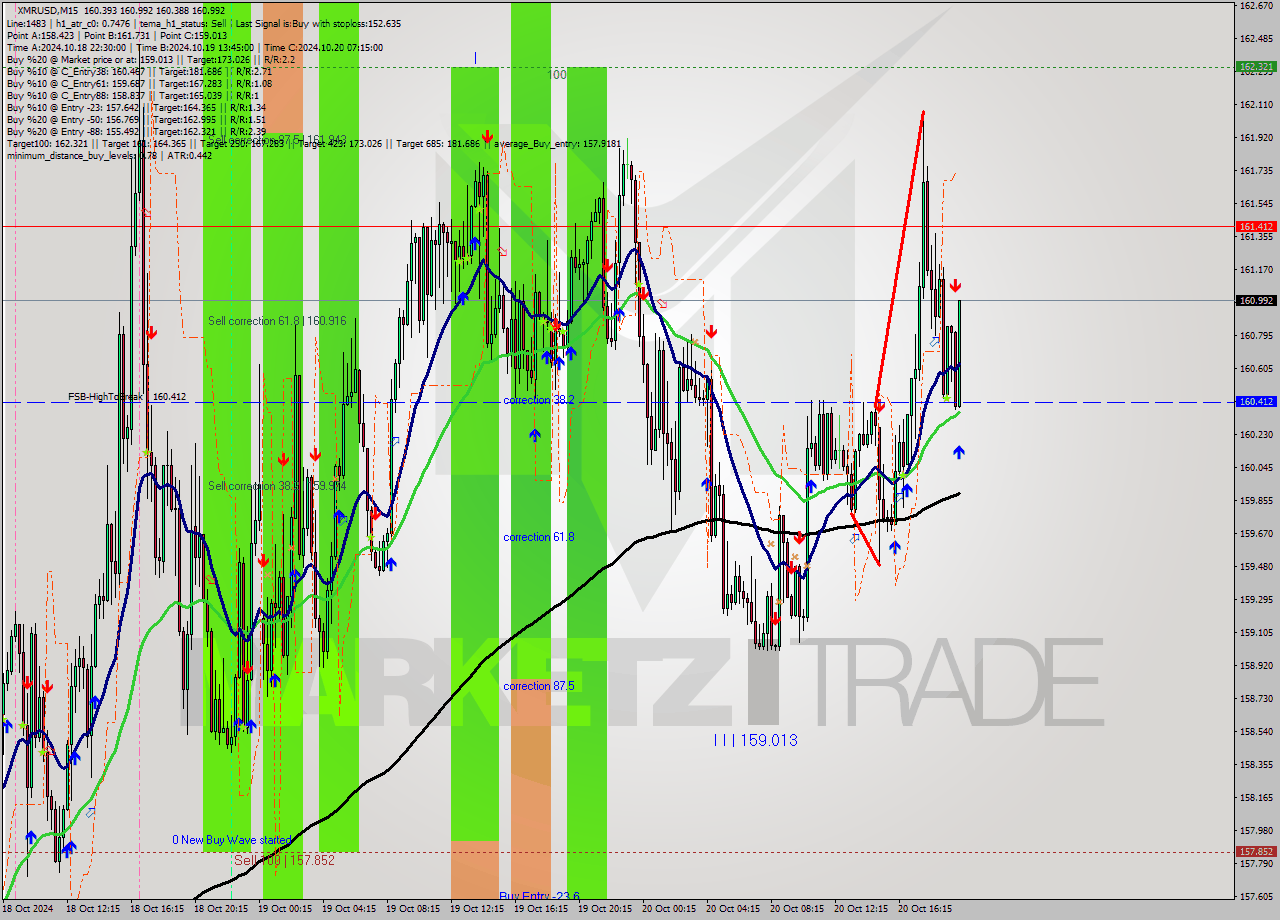Viewport: 1280px width, 920px height.
Task: Click the 160.795 price scale value
Action: click(1256, 335)
